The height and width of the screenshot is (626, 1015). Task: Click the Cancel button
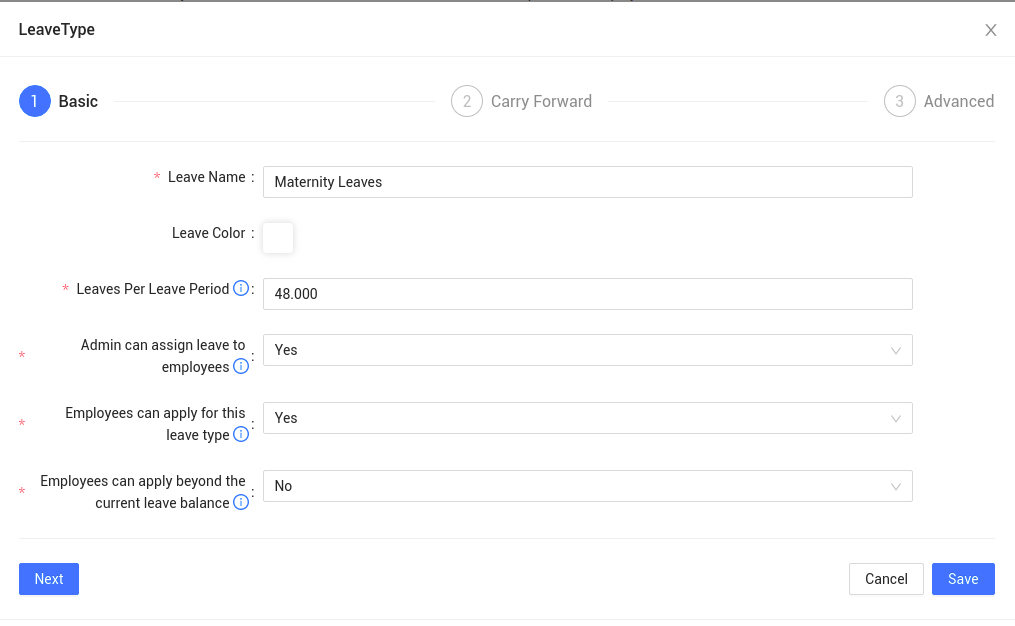point(886,579)
